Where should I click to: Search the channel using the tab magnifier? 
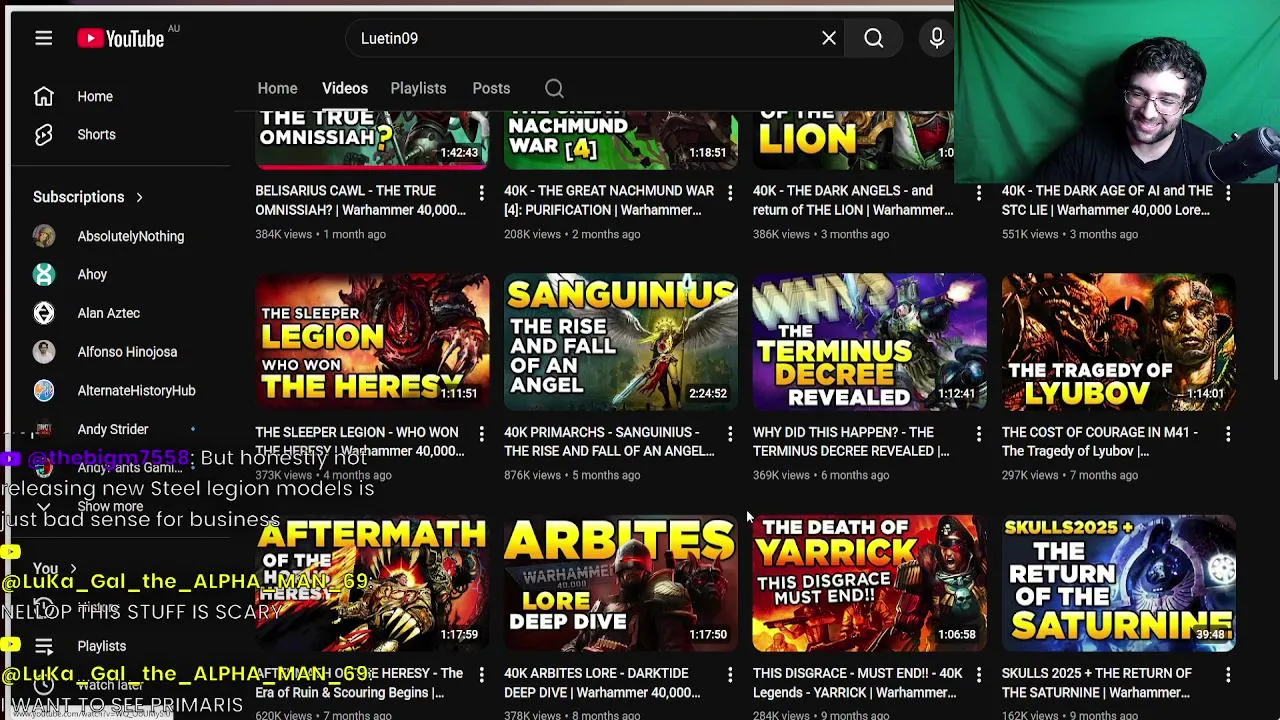tap(554, 88)
